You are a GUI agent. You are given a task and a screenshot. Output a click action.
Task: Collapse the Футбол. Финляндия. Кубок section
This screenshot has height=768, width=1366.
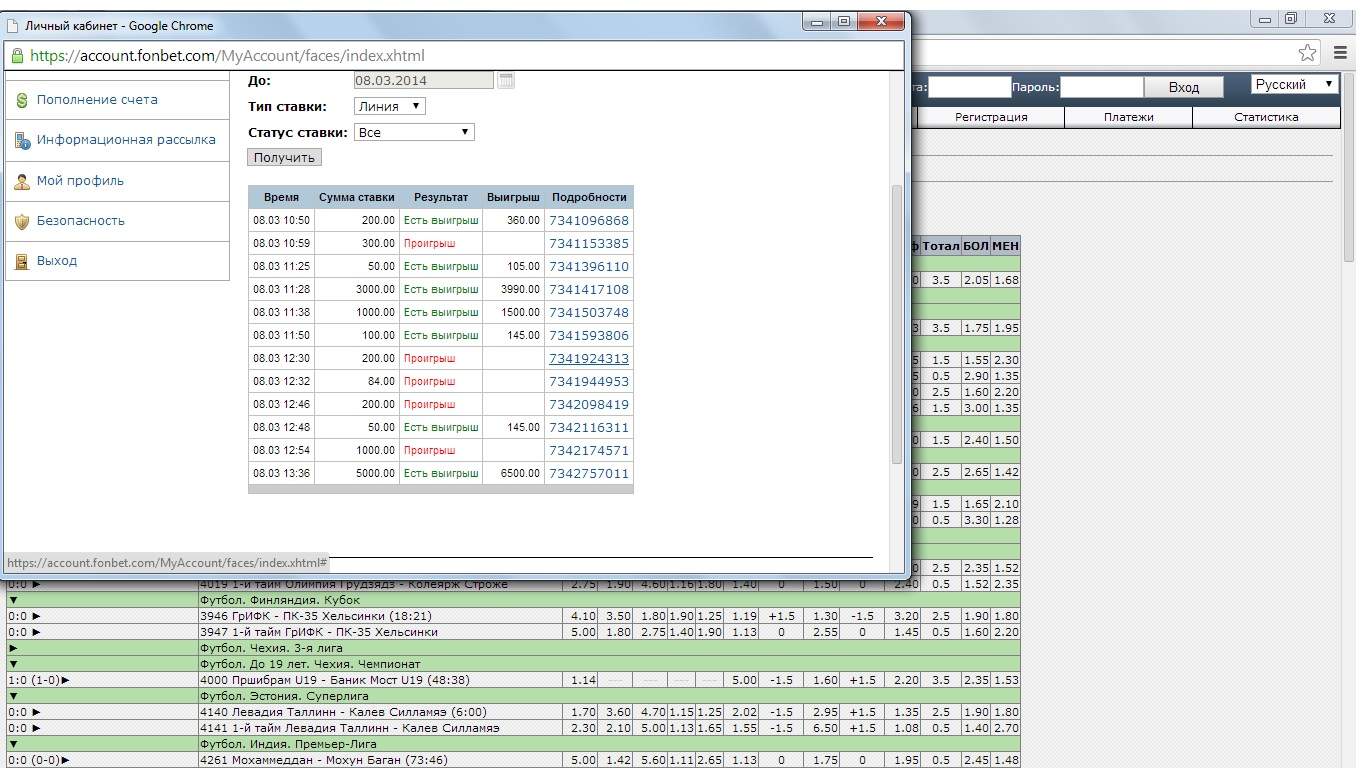coord(14,600)
